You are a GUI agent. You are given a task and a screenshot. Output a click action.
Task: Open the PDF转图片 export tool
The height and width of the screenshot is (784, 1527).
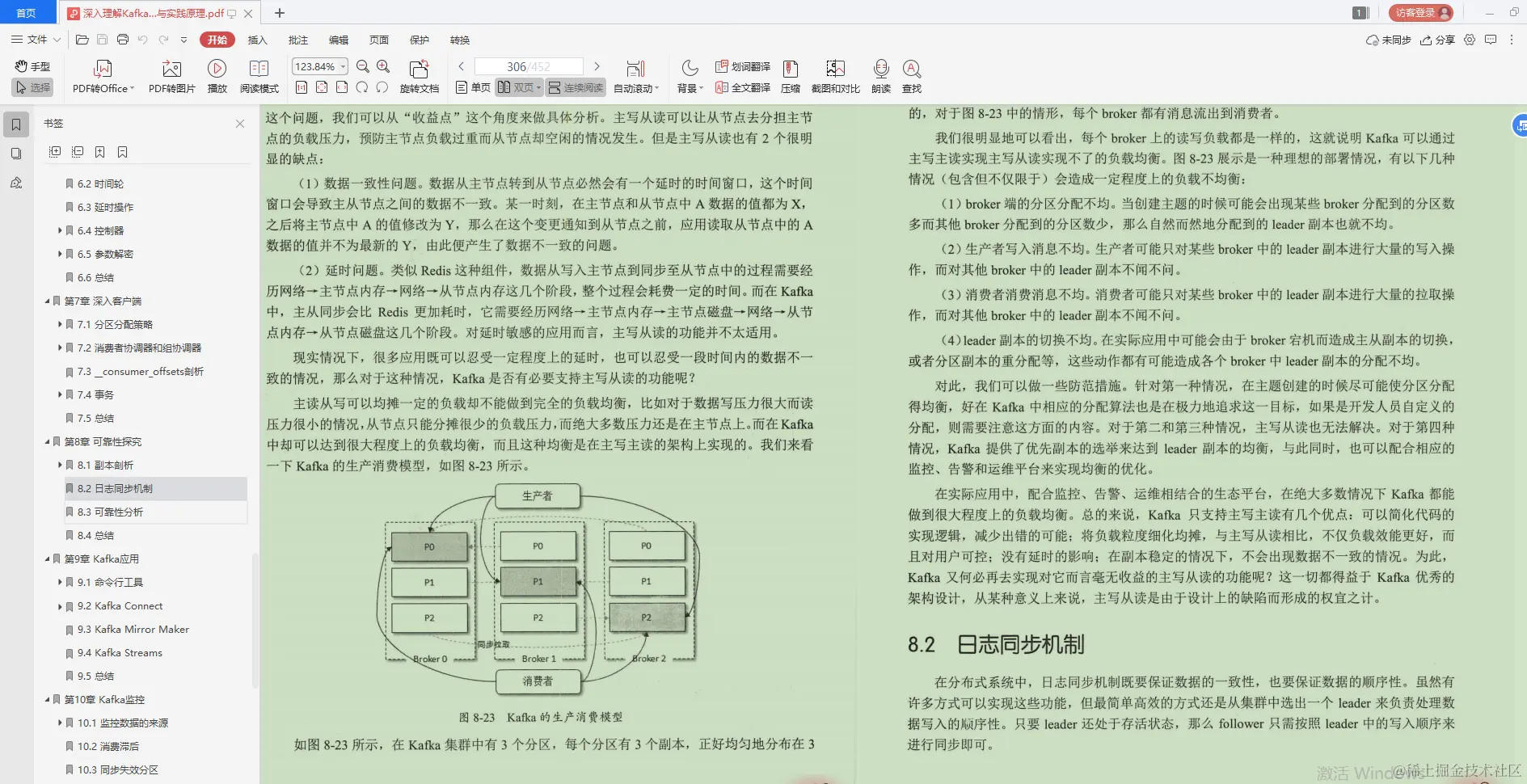[171, 75]
